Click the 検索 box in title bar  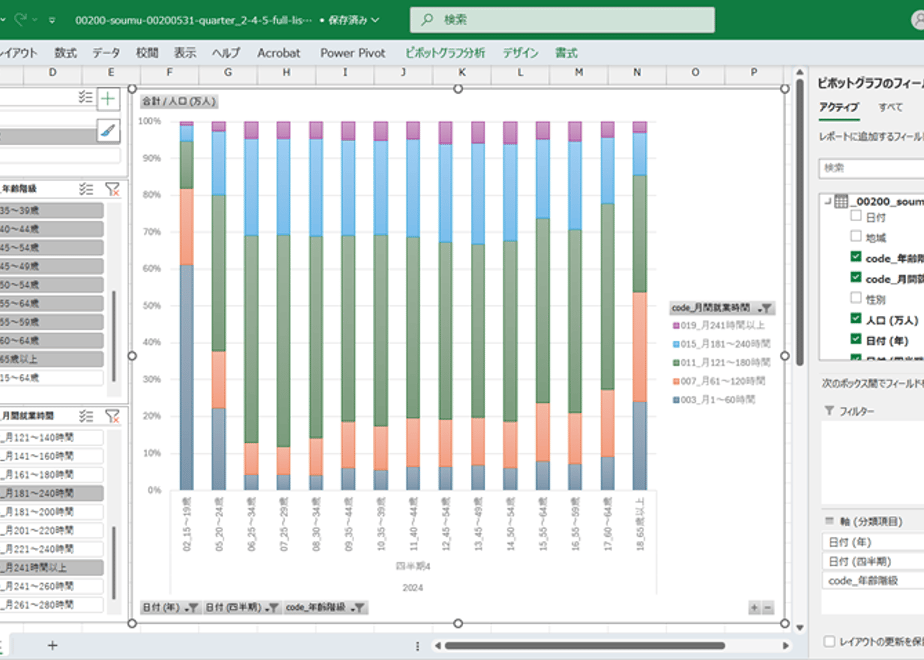click(x=562, y=20)
